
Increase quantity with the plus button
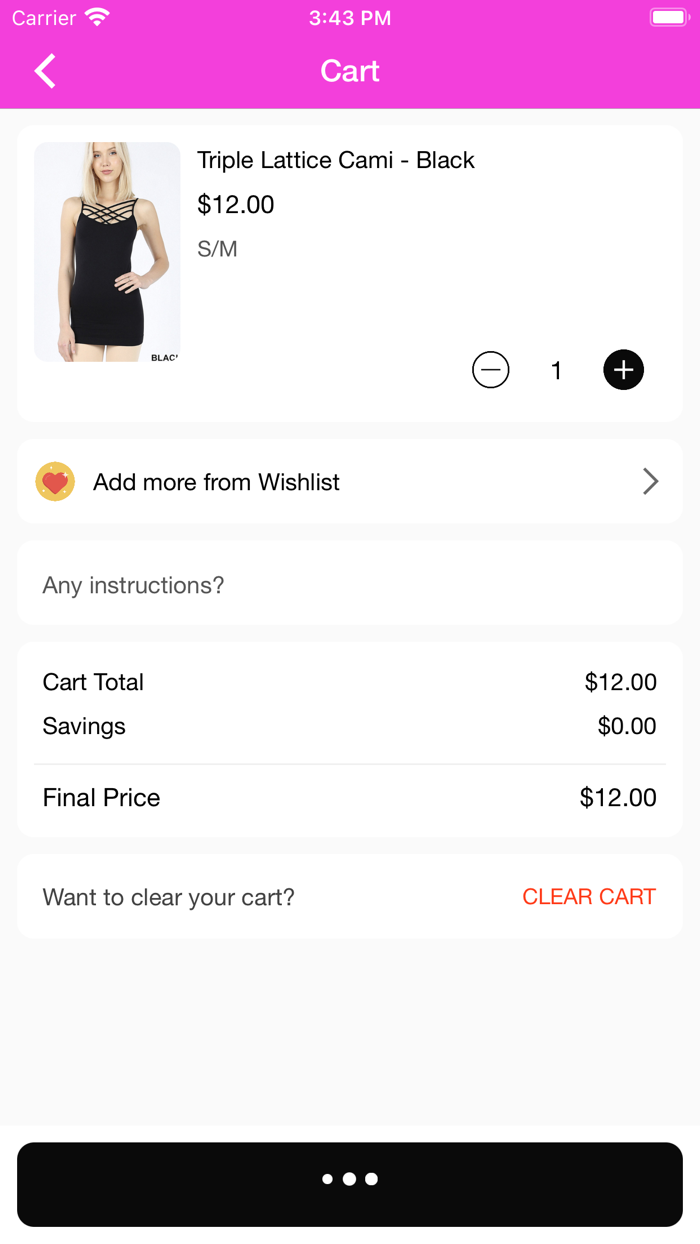pos(623,370)
